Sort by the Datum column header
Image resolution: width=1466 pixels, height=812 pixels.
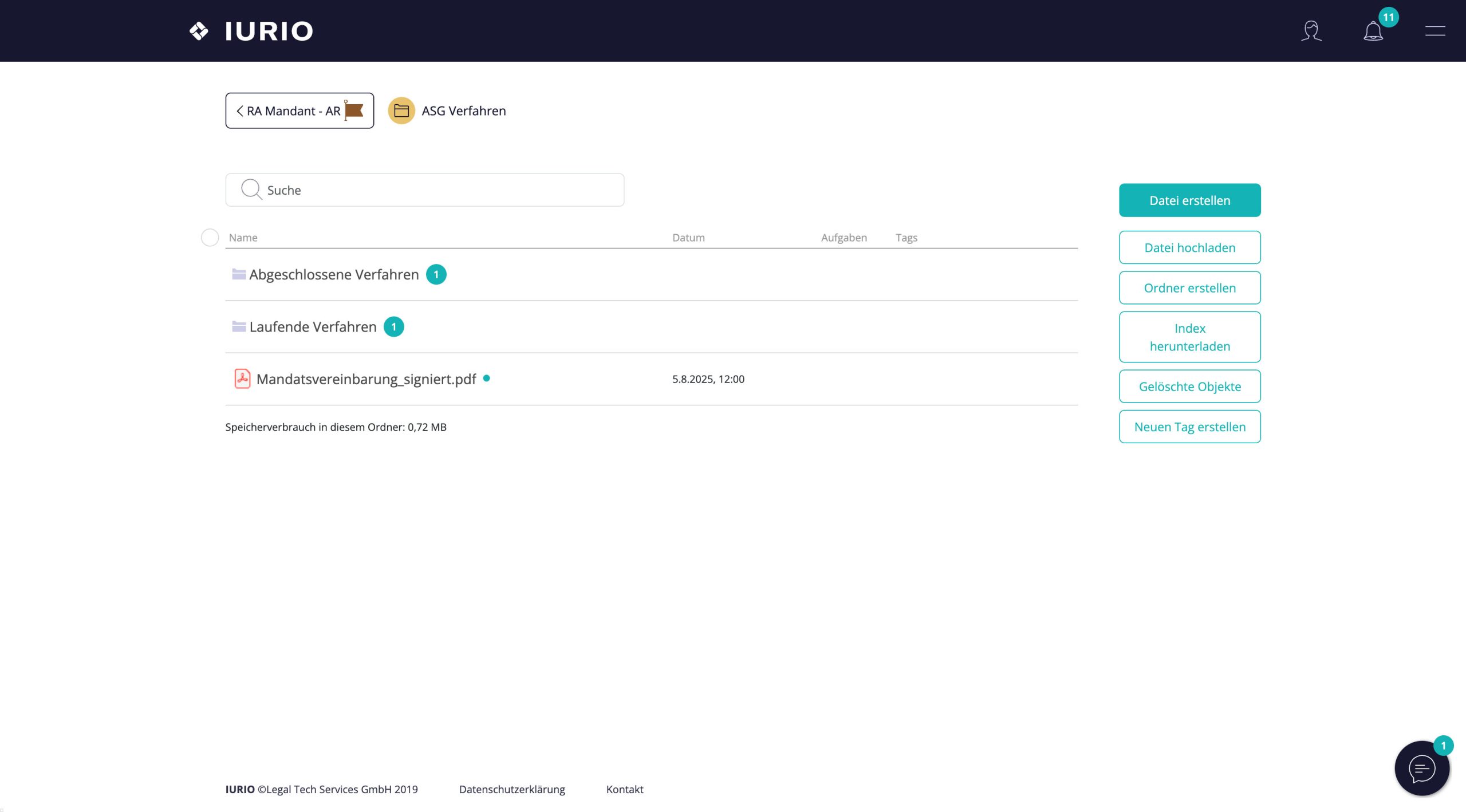688,238
